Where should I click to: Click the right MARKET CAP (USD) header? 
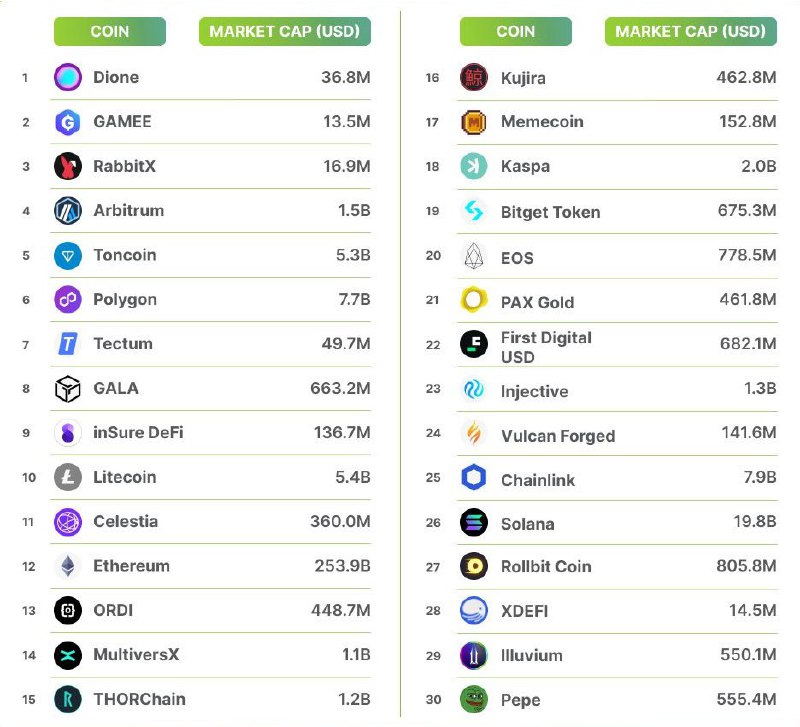(x=691, y=32)
